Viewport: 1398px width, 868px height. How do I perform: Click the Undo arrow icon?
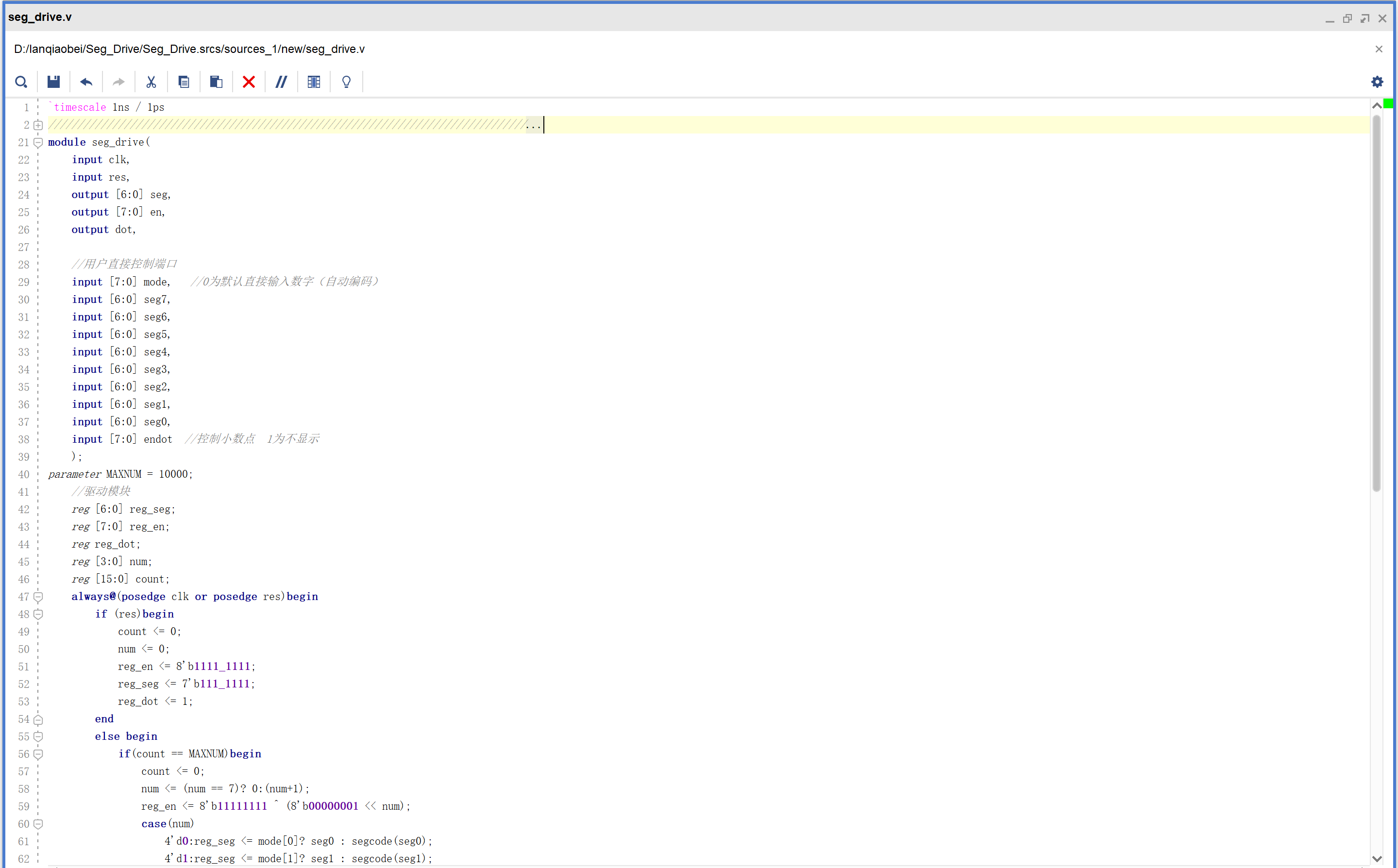(86, 82)
